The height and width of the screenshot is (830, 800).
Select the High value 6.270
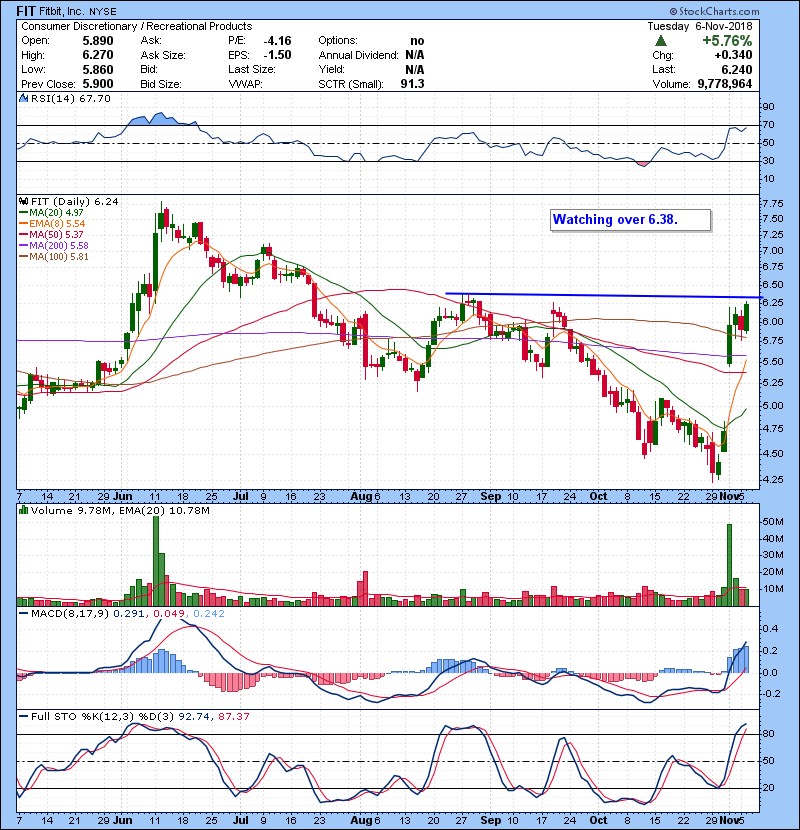click(98, 55)
